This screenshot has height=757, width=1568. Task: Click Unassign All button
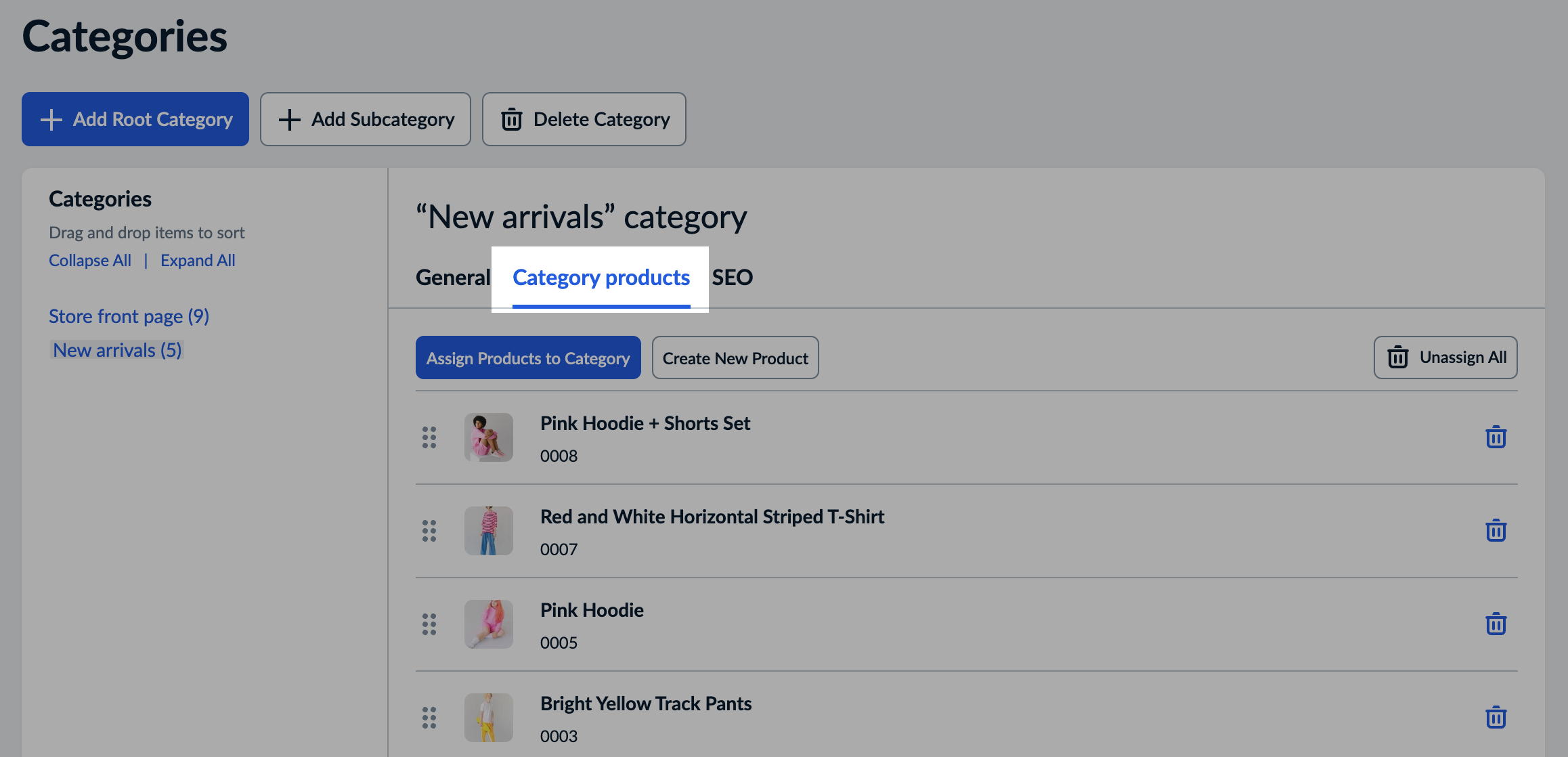click(x=1445, y=358)
